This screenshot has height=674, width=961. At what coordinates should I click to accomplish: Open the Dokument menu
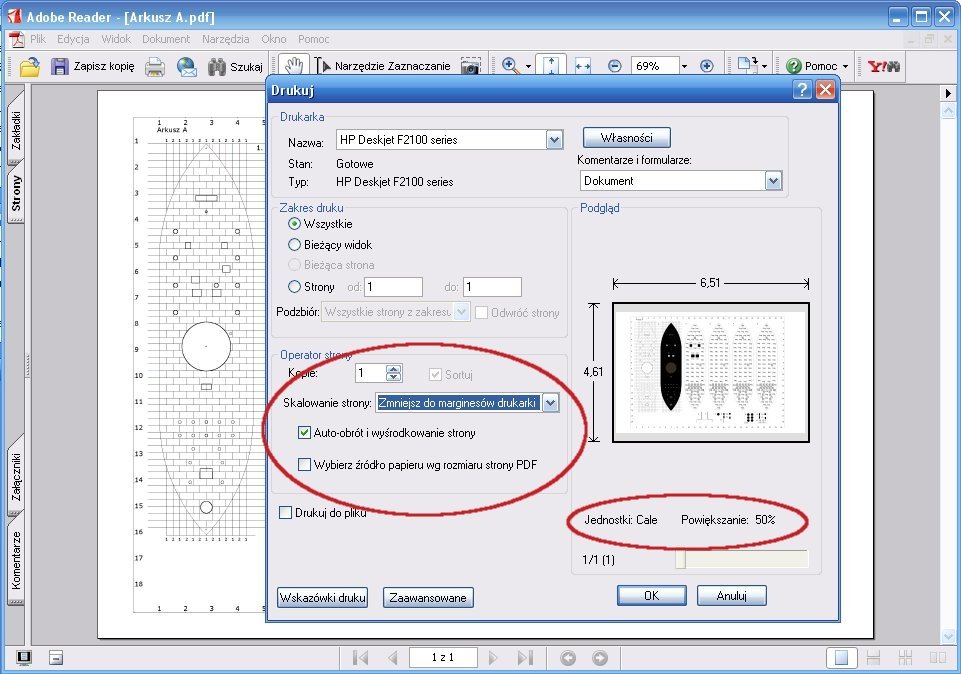click(x=166, y=39)
